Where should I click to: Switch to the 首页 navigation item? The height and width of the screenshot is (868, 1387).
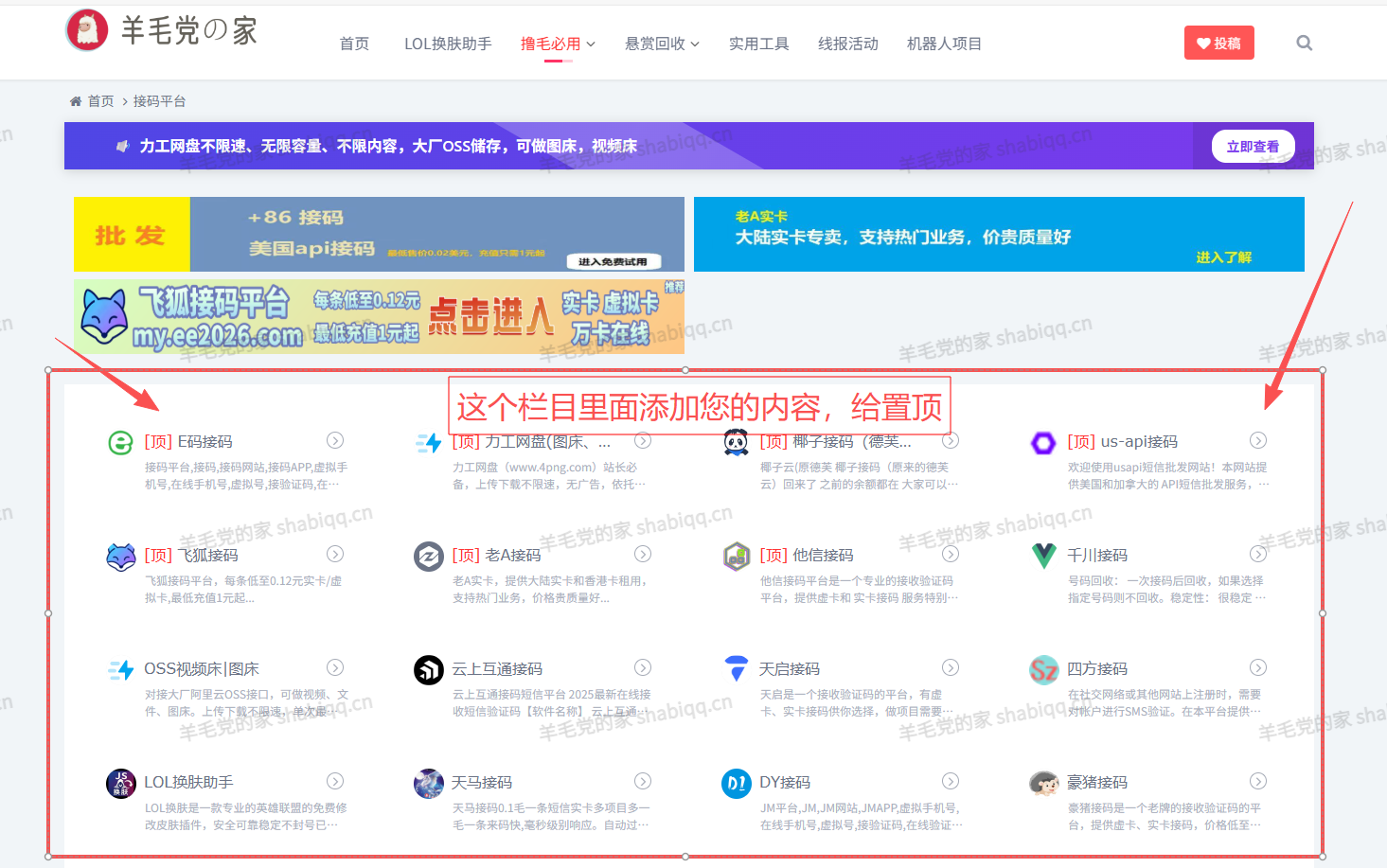354,43
